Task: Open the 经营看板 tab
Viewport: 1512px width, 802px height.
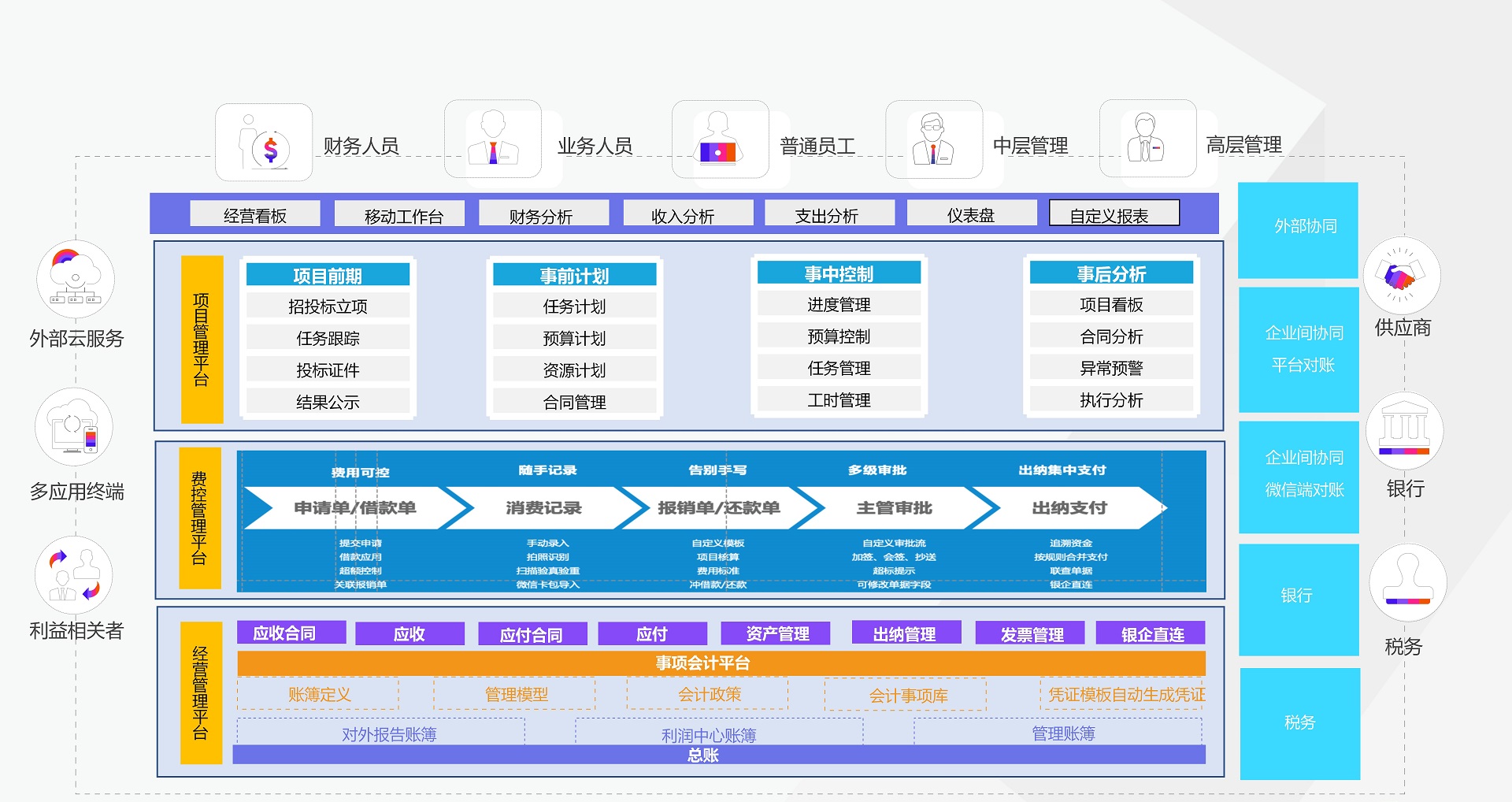Action: pyautogui.click(x=255, y=215)
